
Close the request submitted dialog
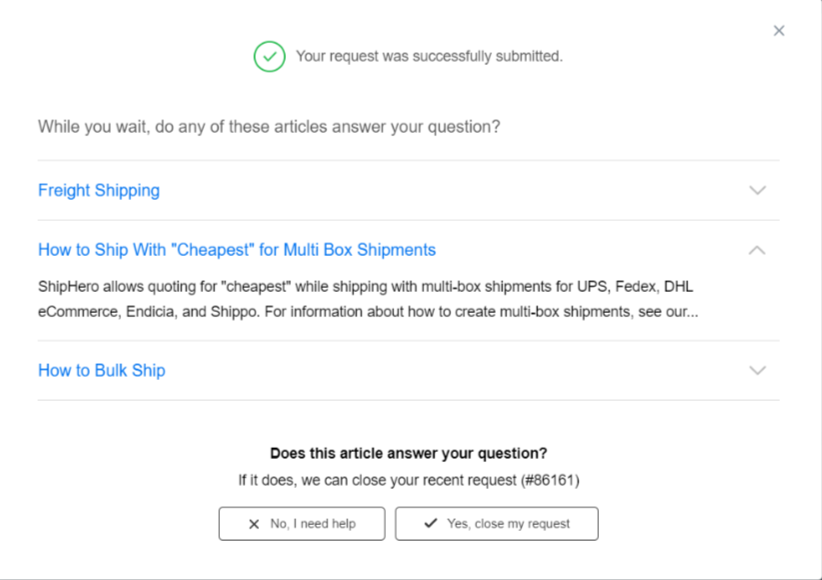pyautogui.click(x=778, y=31)
